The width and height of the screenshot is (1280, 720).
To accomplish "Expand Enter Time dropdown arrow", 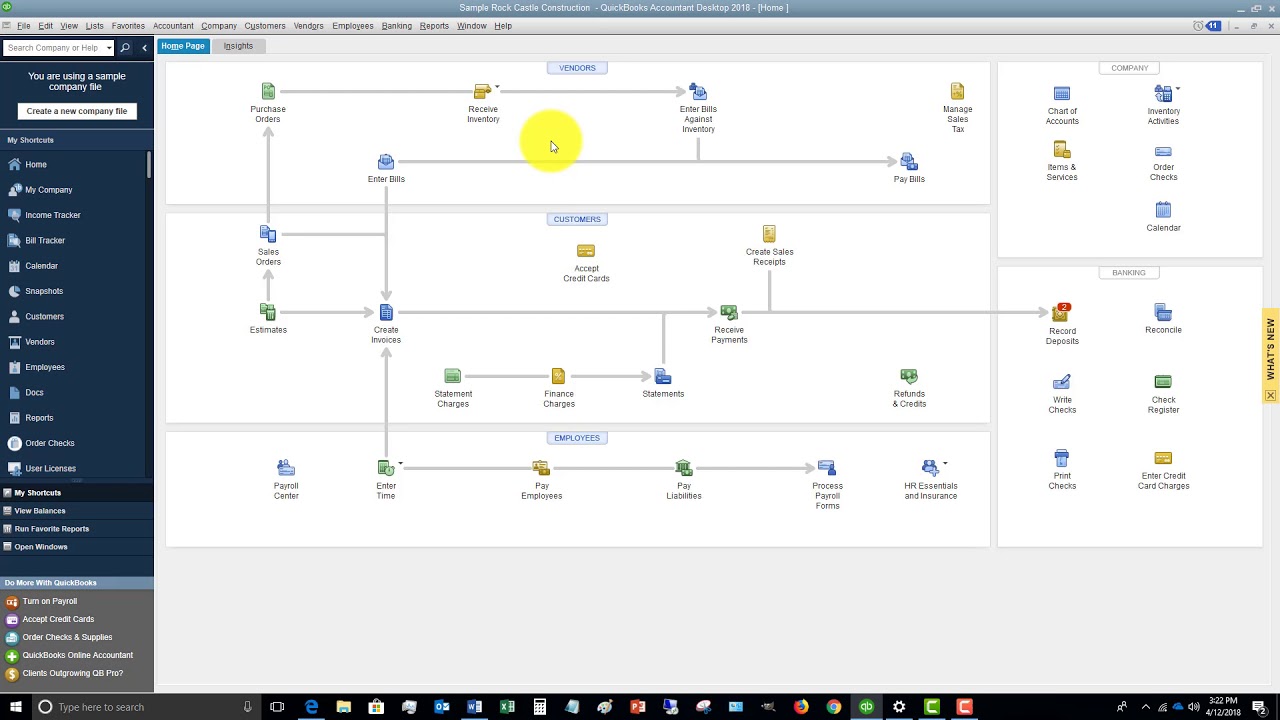I will click(400, 464).
